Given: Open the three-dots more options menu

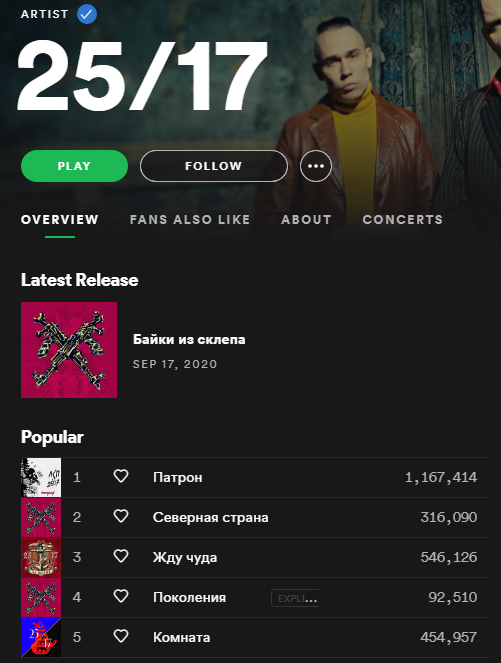Looking at the screenshot, I should [x=316, y=166].
